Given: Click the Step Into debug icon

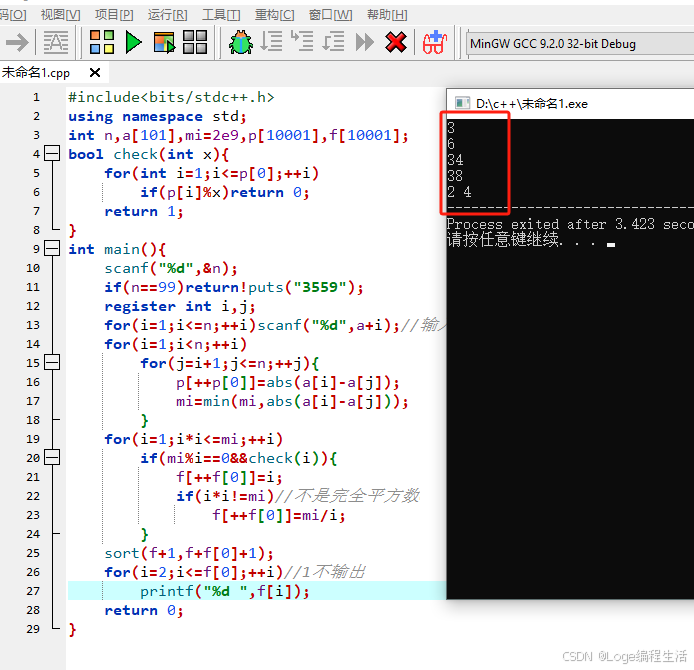Looking at the screenshot, I should point(302,41).
